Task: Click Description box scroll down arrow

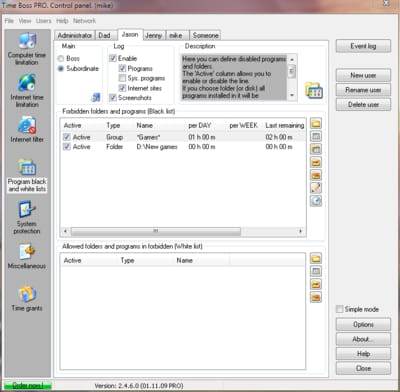Action: pos(292,95)
